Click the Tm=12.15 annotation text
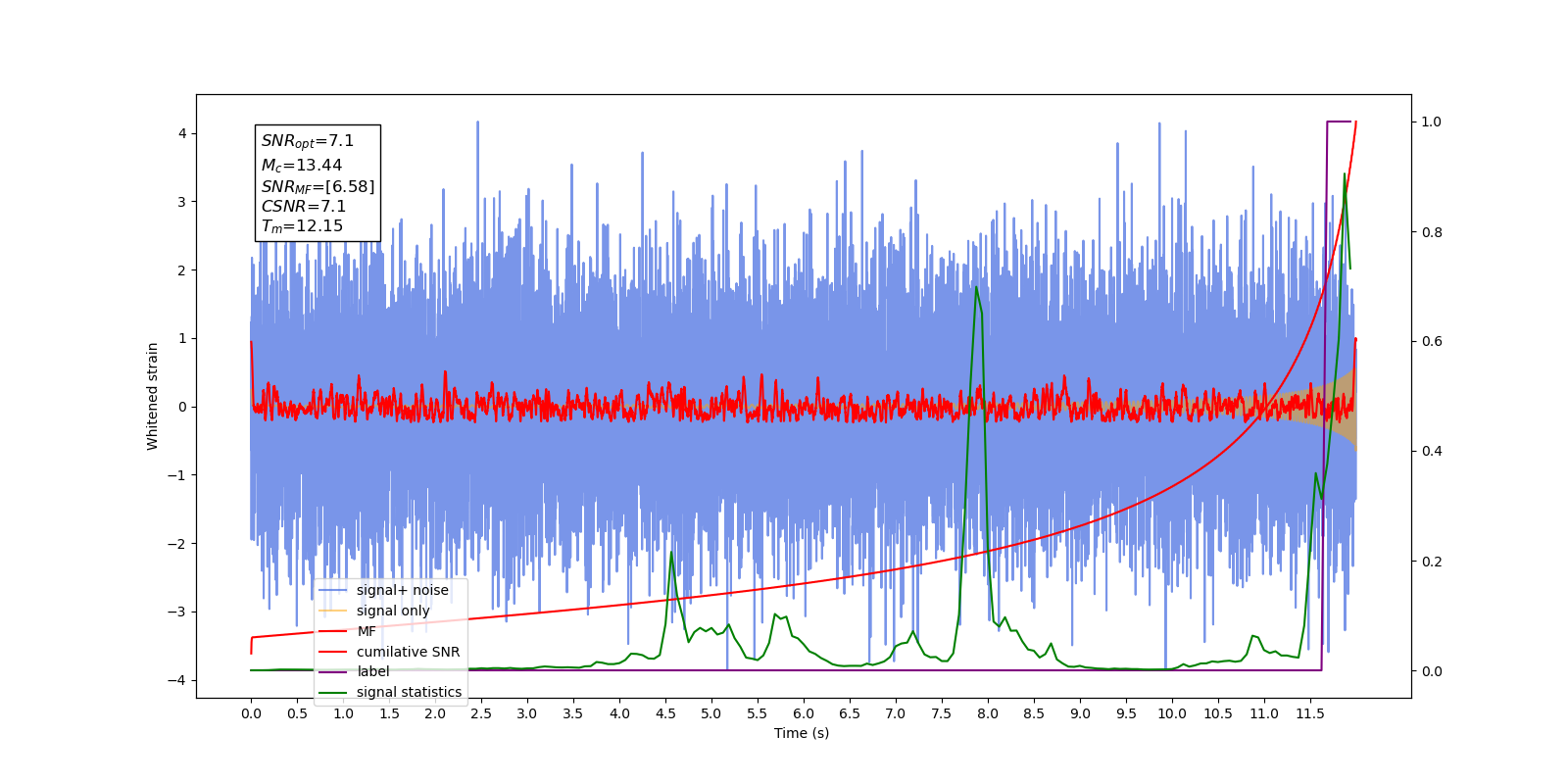 [302, 226]
